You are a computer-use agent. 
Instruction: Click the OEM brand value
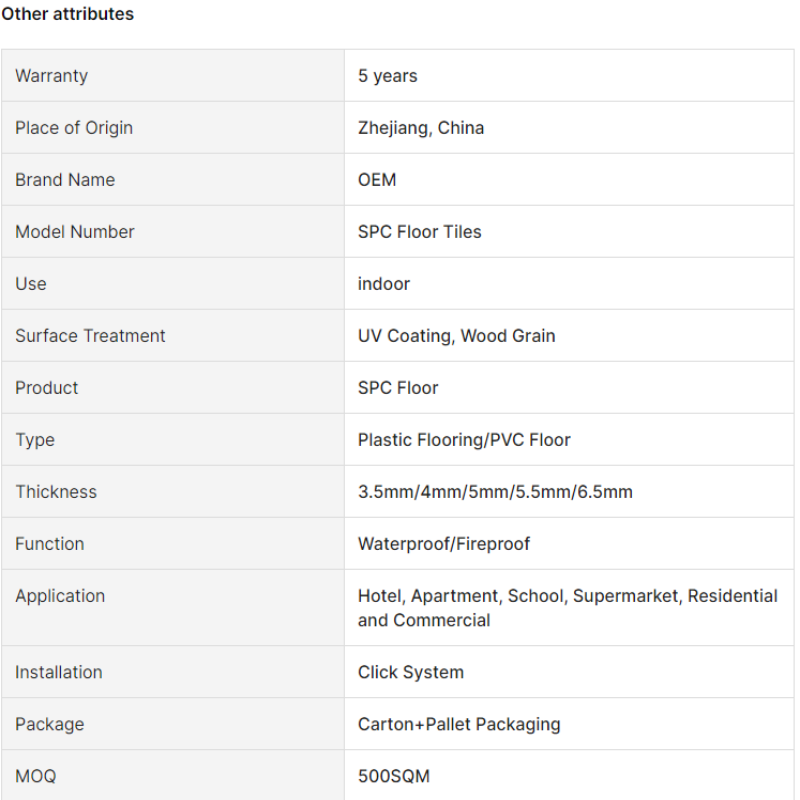pyautogui.click(x=377, y=180)
